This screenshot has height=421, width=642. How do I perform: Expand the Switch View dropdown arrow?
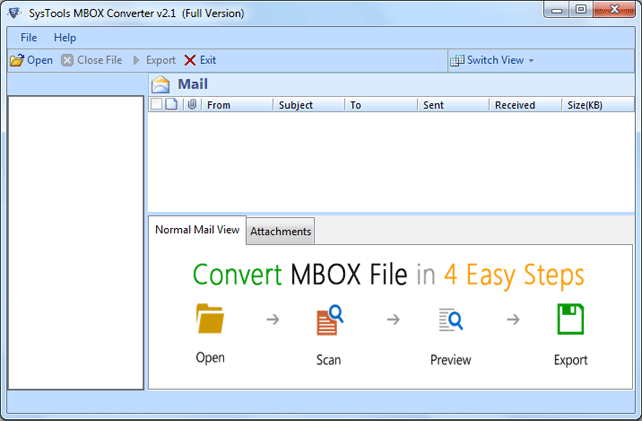pyautogui.click(x=531, y=60)
